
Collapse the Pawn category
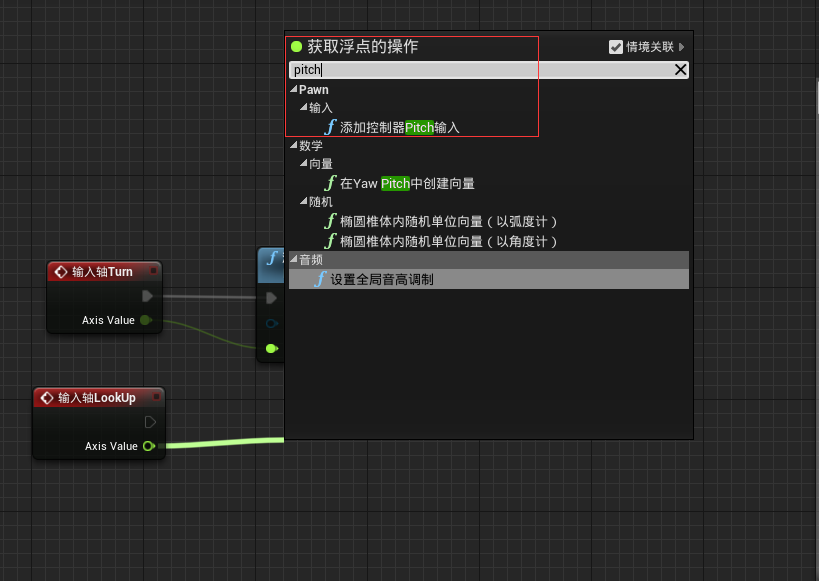pos(294,89)
